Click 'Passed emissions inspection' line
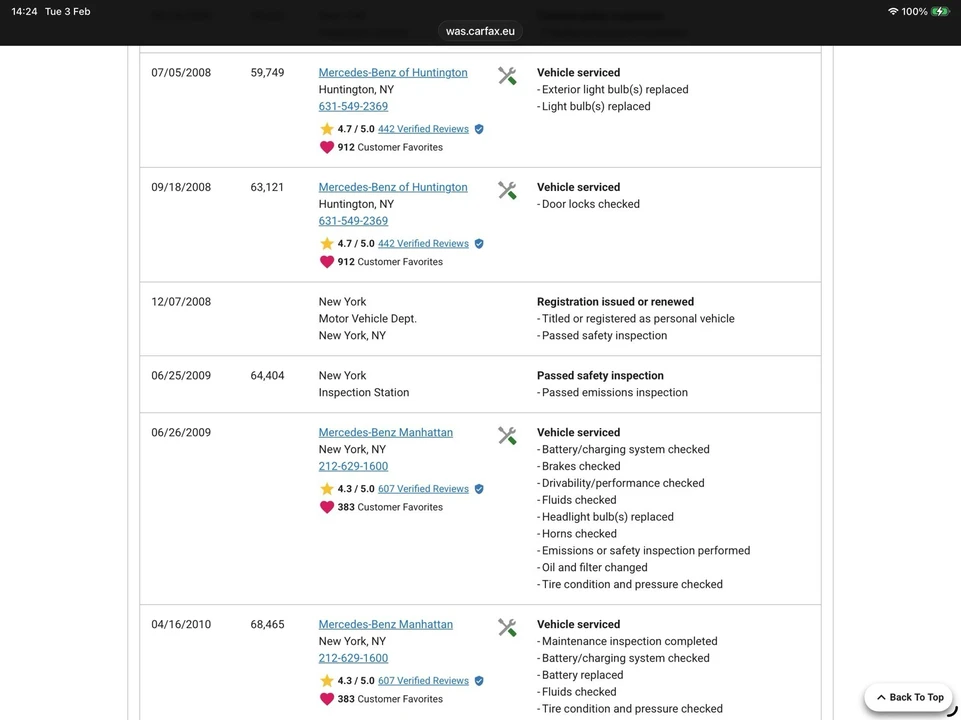The width and height of the screenshot is (961, 720). click(612, 392)
